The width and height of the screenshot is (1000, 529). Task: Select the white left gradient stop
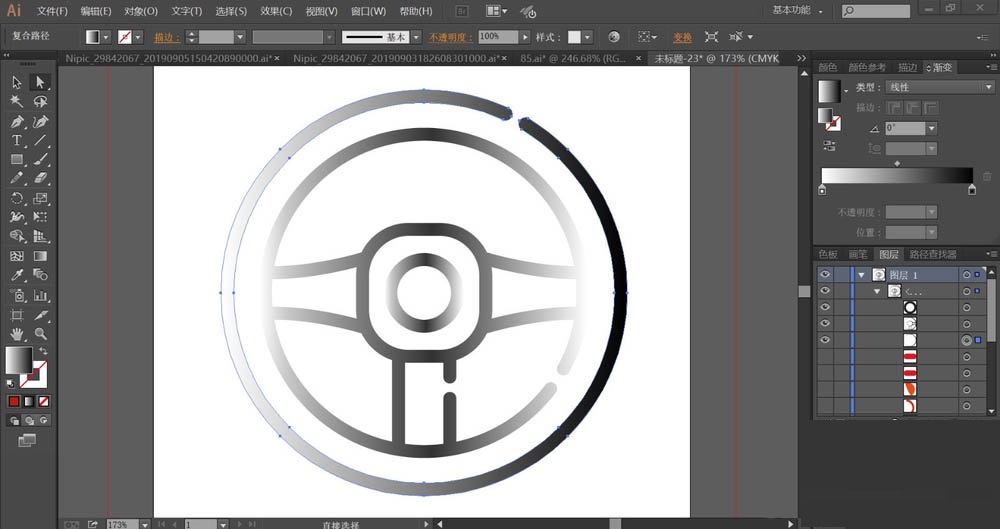coord(822,190)
